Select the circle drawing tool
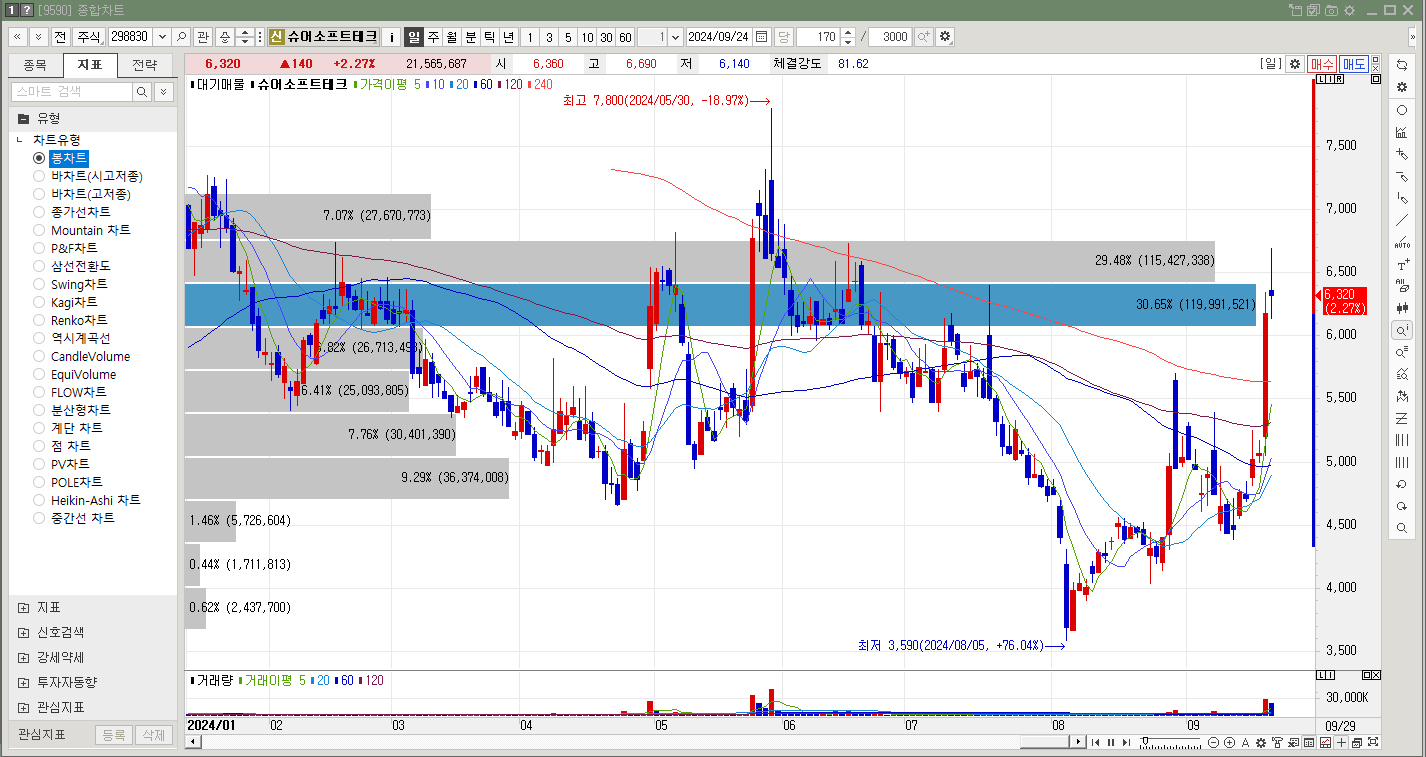1426x757 pixels. [1402, 110]
